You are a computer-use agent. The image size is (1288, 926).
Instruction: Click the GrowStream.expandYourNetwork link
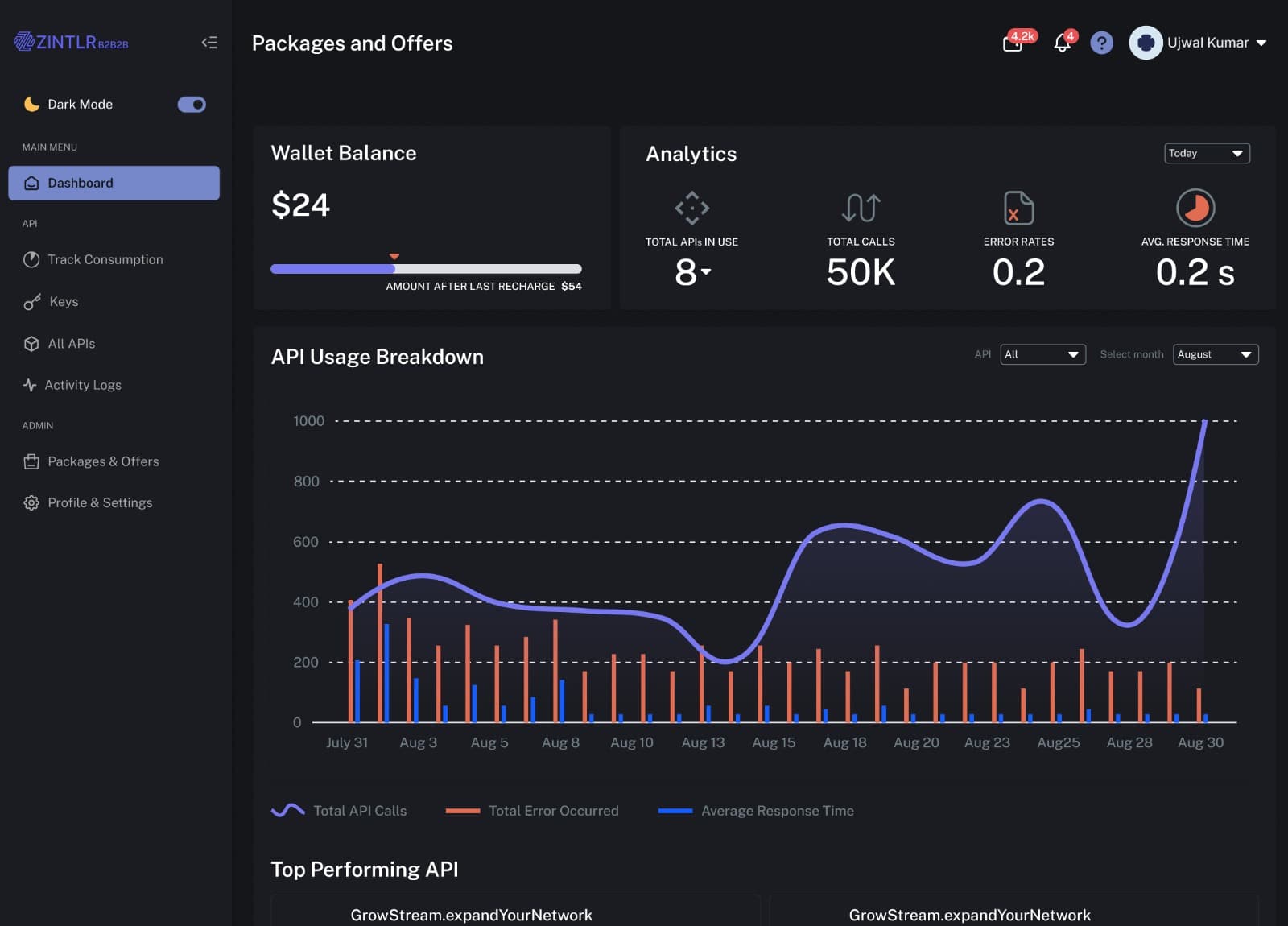pyautogui.click(x=471, y=915)
